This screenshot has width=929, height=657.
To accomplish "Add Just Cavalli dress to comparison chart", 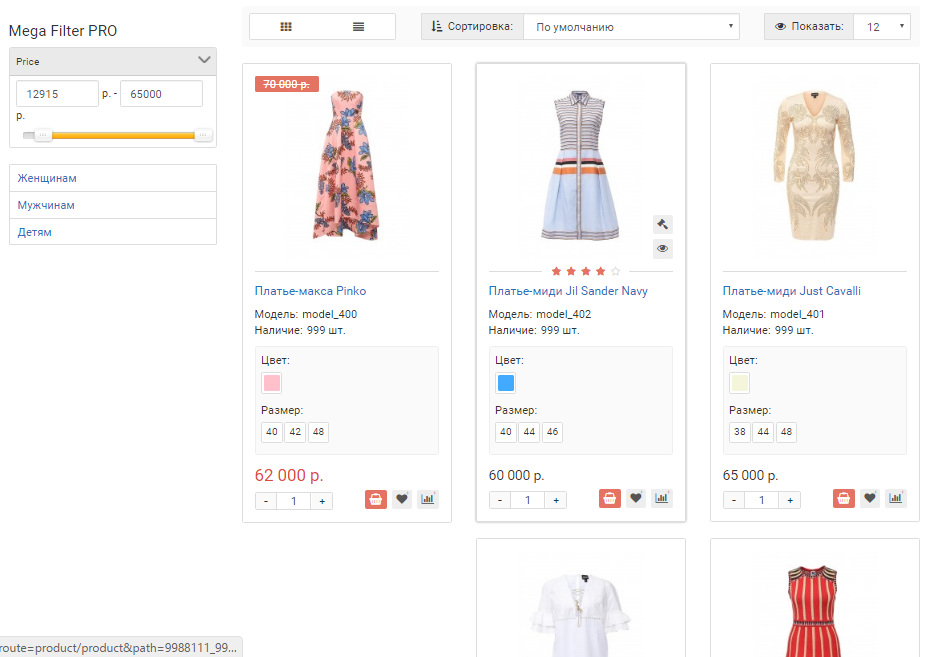I will click(x=896, y=499).
